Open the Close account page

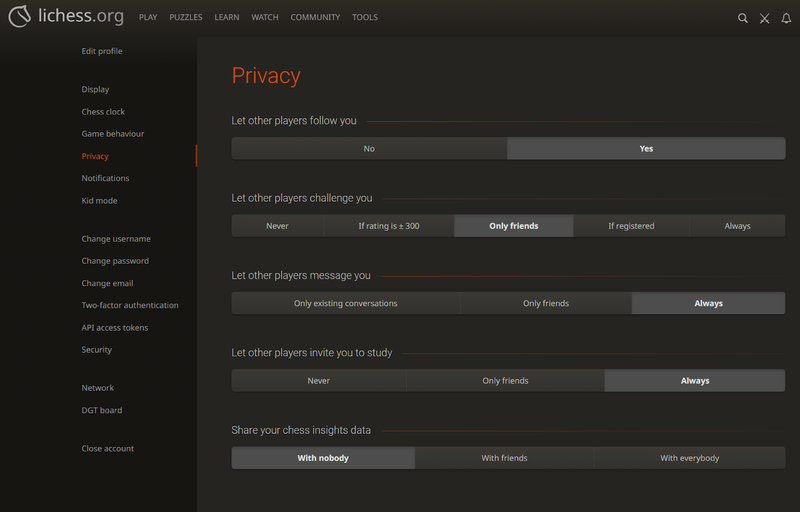(107, 448)
